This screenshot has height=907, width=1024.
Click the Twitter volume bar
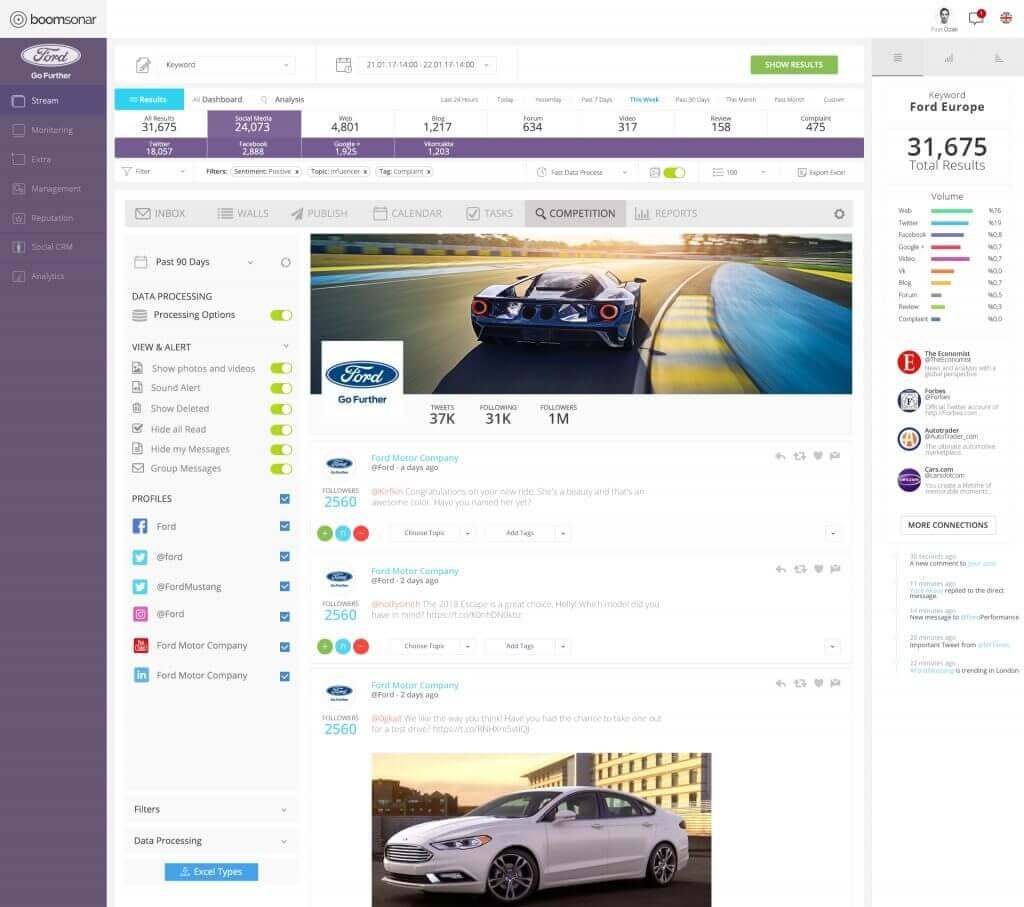pyautogui.click(x=950, y=223)
